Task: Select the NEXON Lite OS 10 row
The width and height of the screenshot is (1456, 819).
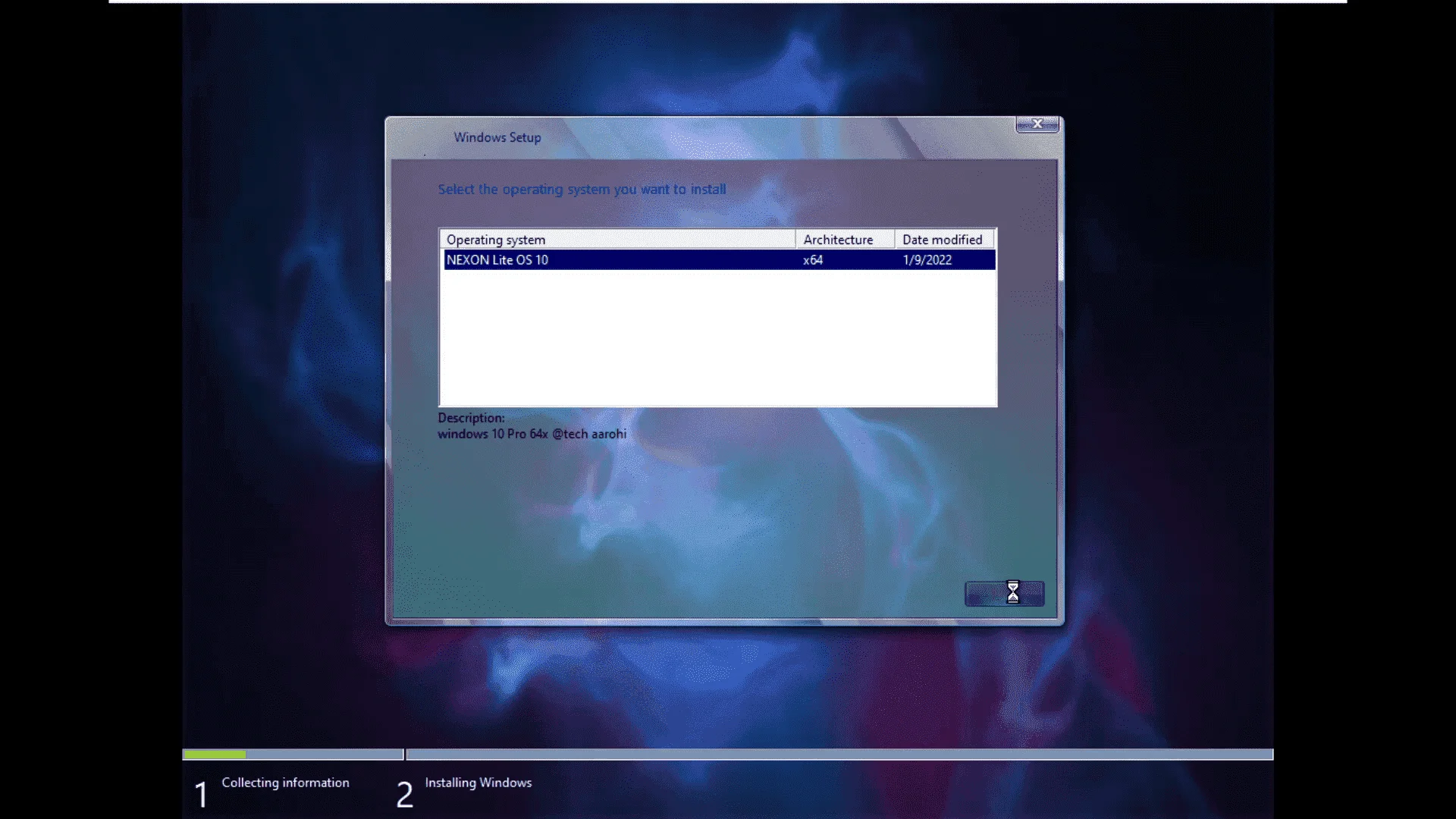Action: [719, 260]
